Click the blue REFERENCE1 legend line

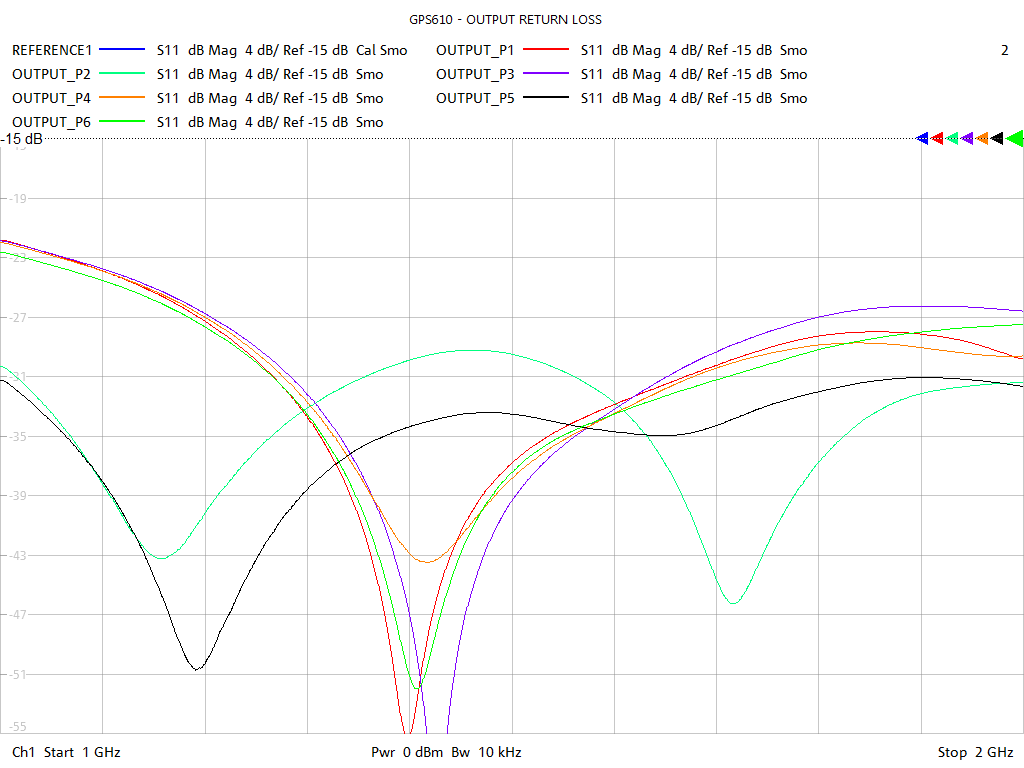tap(121, 49)
